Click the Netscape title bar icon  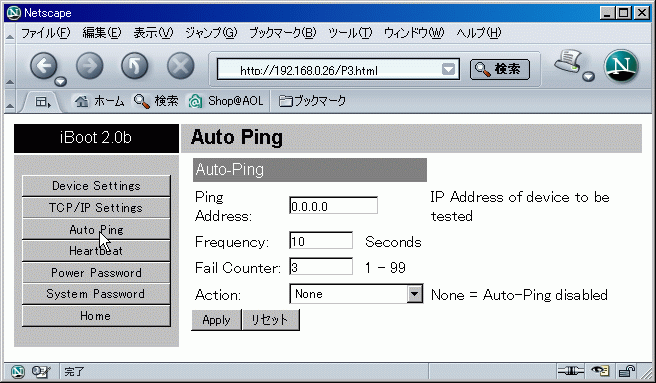pos(14,13)
